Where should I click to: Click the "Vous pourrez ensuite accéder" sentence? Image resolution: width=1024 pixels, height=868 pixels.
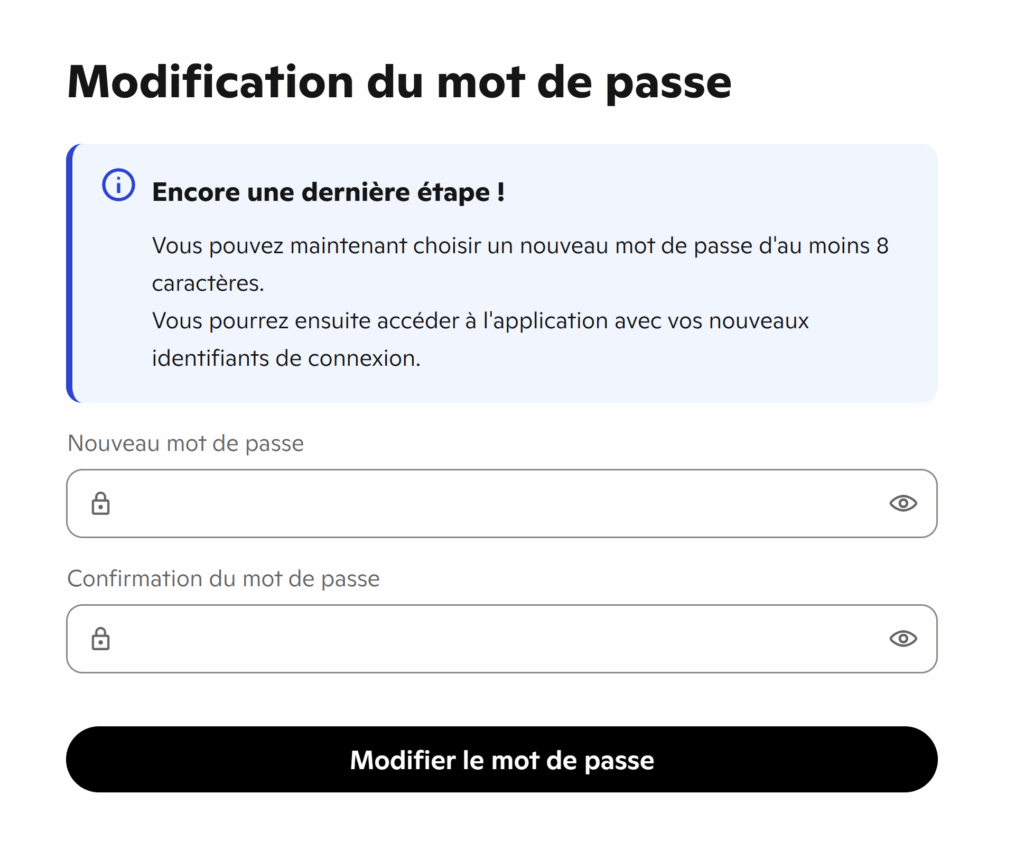click(480, 321)
